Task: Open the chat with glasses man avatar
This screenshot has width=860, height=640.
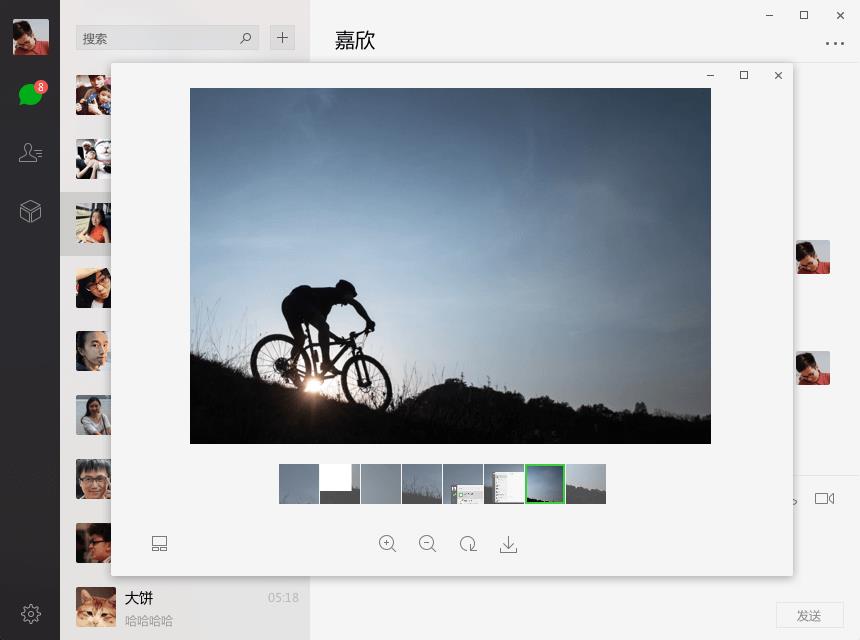Action: (93, 479)
